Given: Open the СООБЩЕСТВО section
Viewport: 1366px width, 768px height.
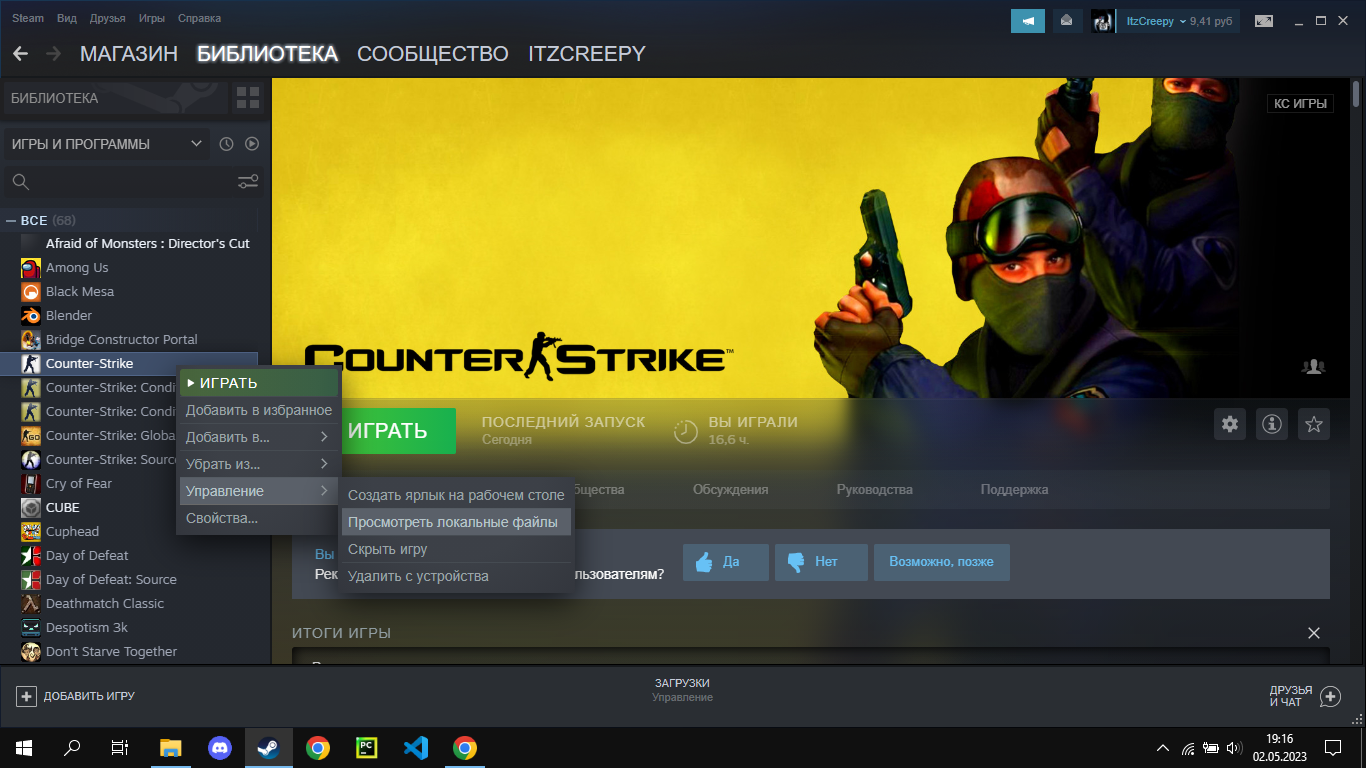Looking at the screenshot, I should tap(433, 54).
